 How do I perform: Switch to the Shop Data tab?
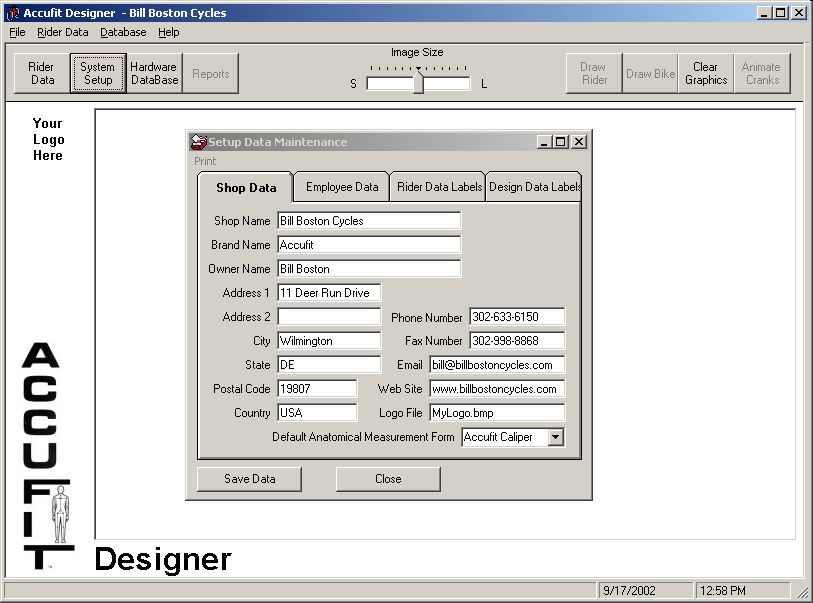(246, 188)
